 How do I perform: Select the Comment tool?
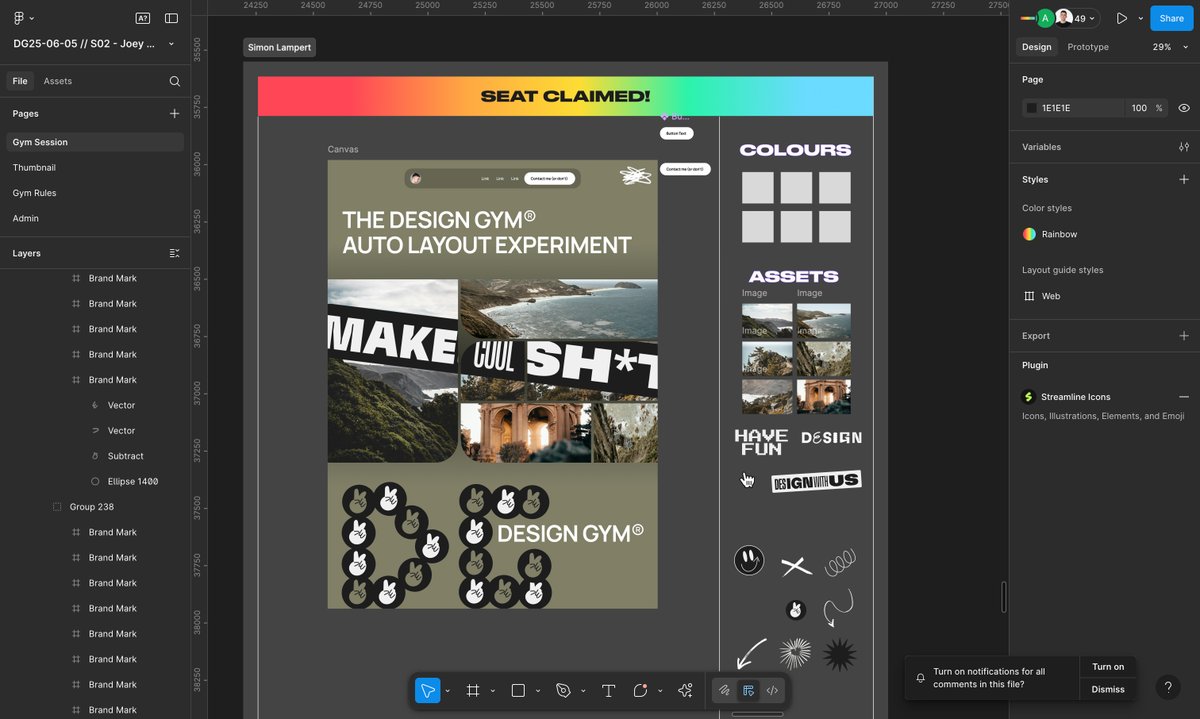pyautogui.click(x=640, y=690)
